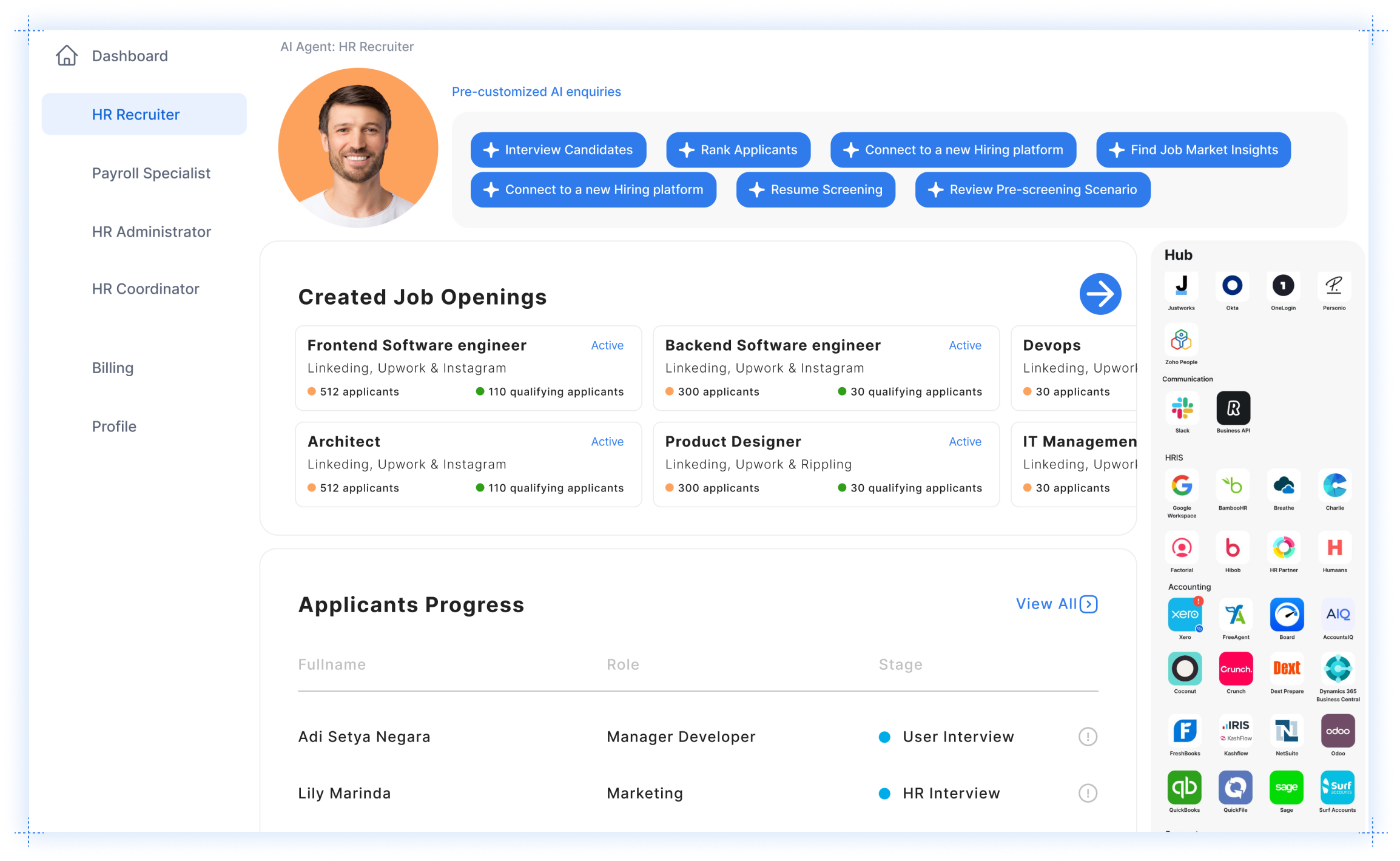Open the Justworks app icon
The height and width of the screenshot is (861, 1400).
coord(1181,286)
